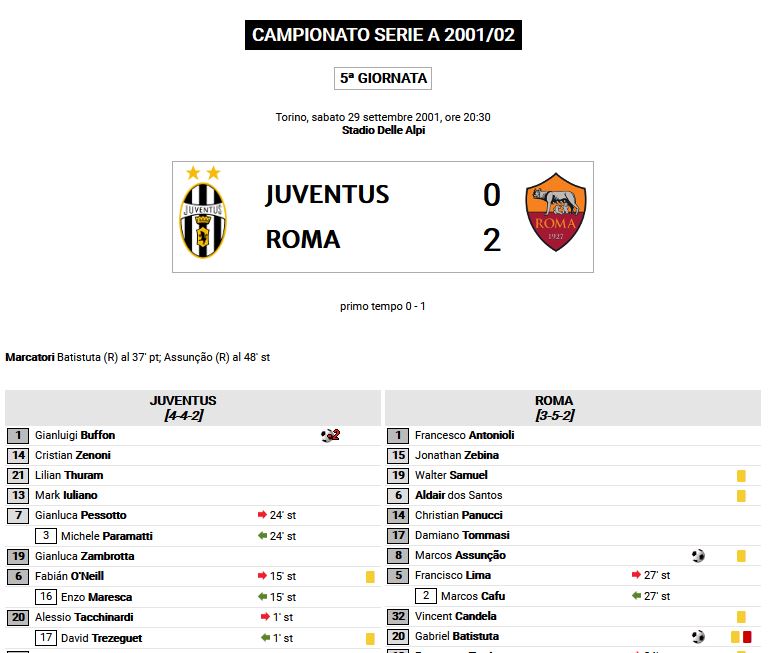Click shirt number 21 beside Thuram
Image resolution: width=768 pixels, height=653 pixels.
tap(18, 475)
